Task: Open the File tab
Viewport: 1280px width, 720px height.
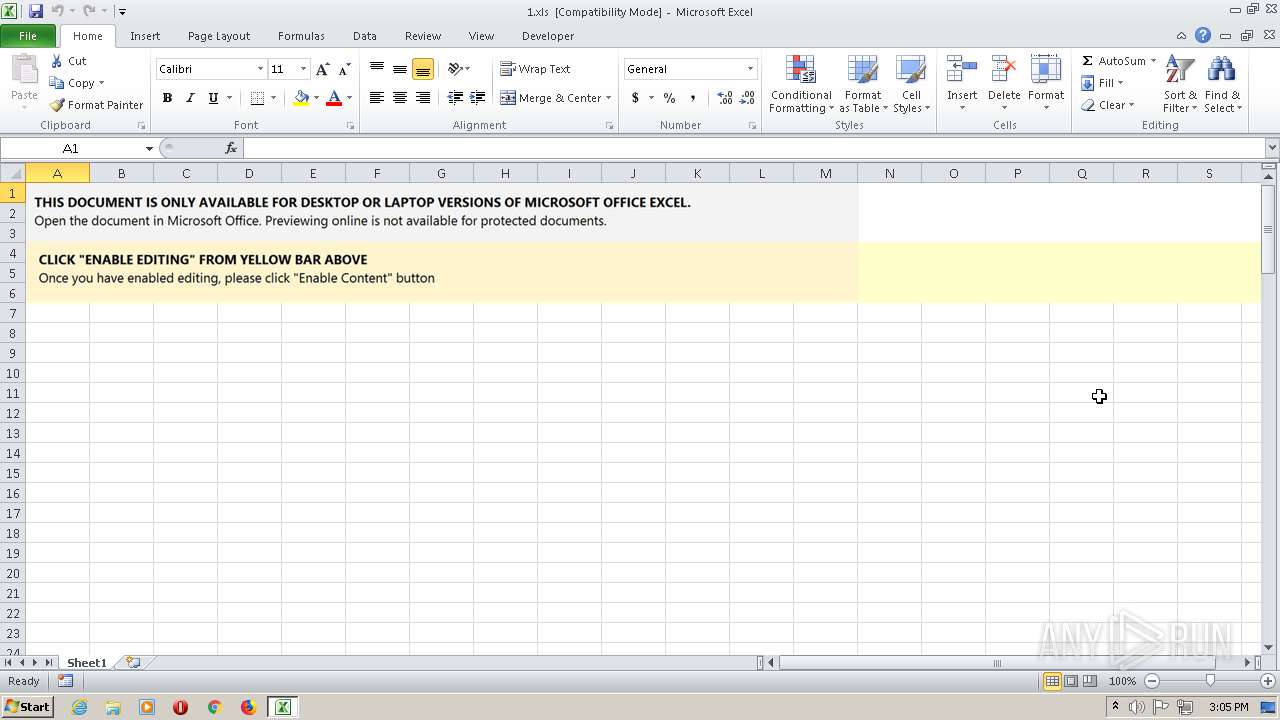Action: 28,36
